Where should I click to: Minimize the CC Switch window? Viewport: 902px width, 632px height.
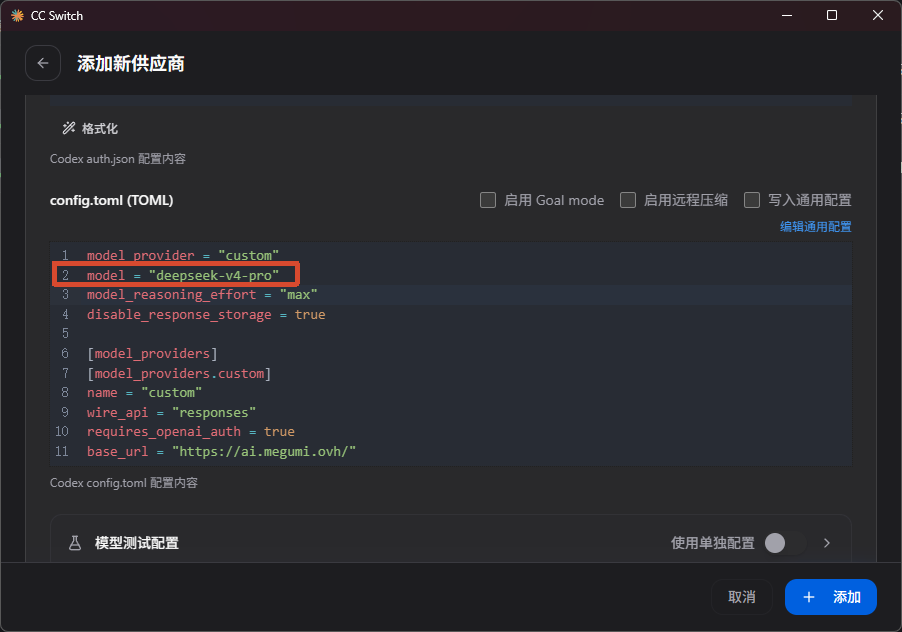pos(787,16)
